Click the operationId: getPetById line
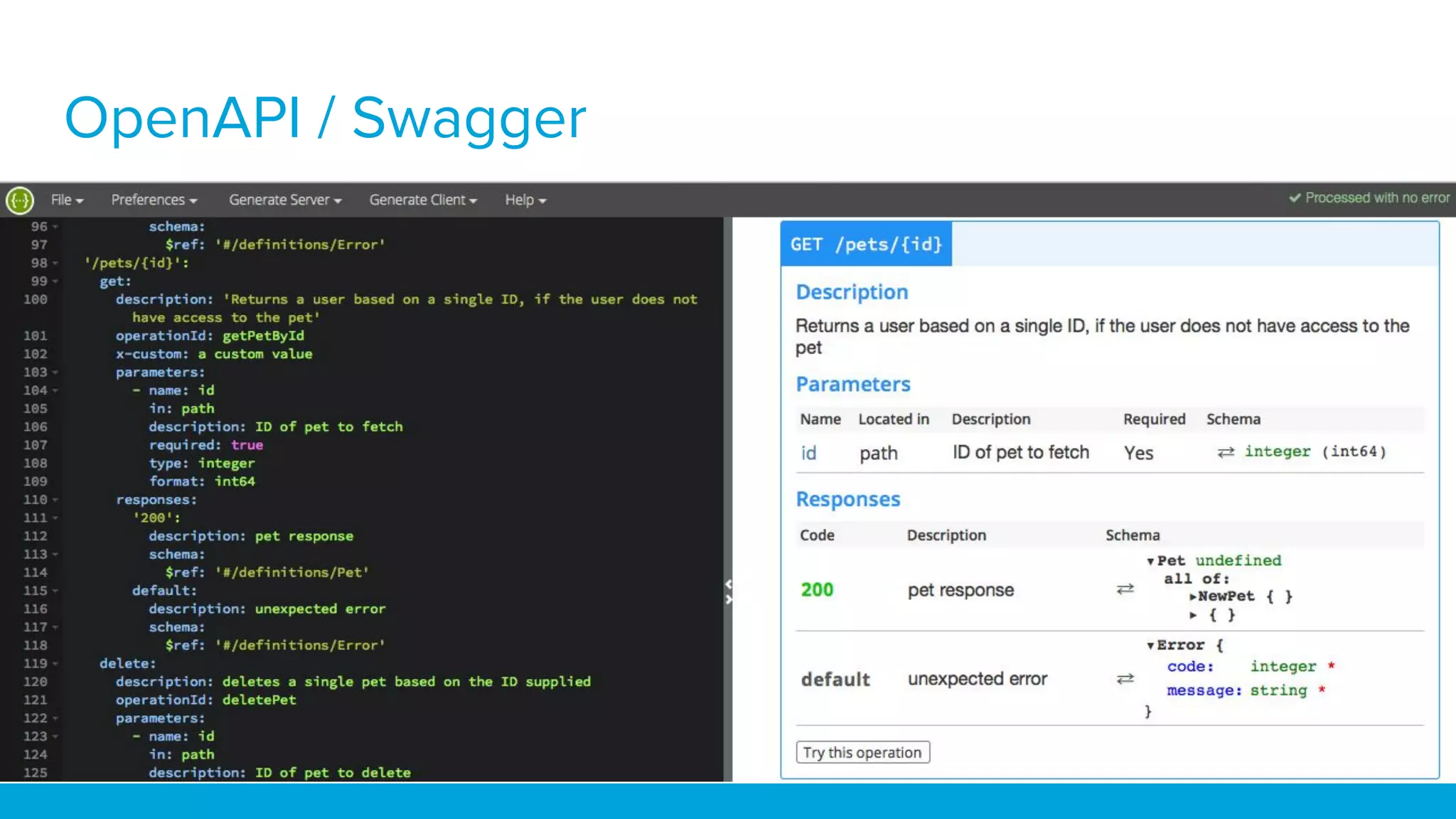This screenshot has width=1456, height=819. coord(210,336)
